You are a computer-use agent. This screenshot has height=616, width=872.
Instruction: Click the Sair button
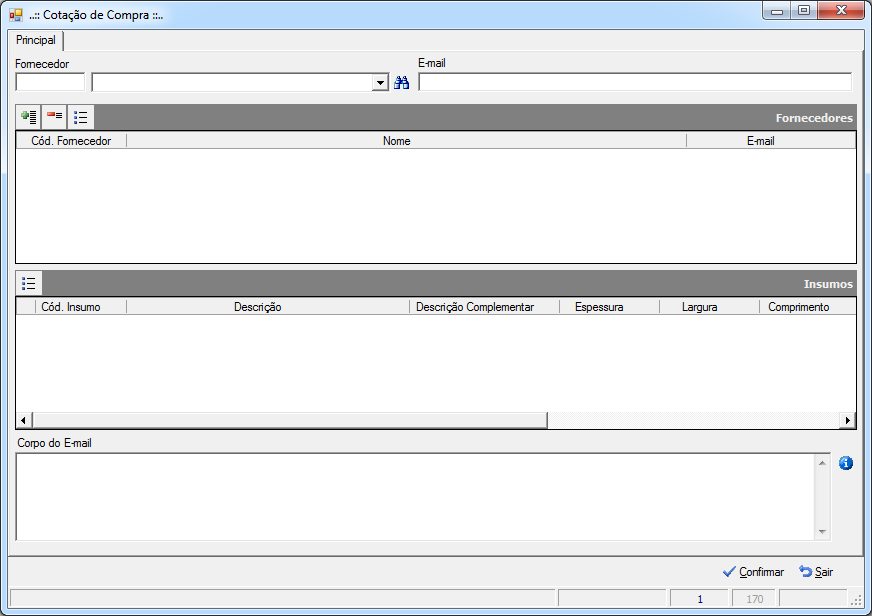pyautogui.click(x=816, y=572)
